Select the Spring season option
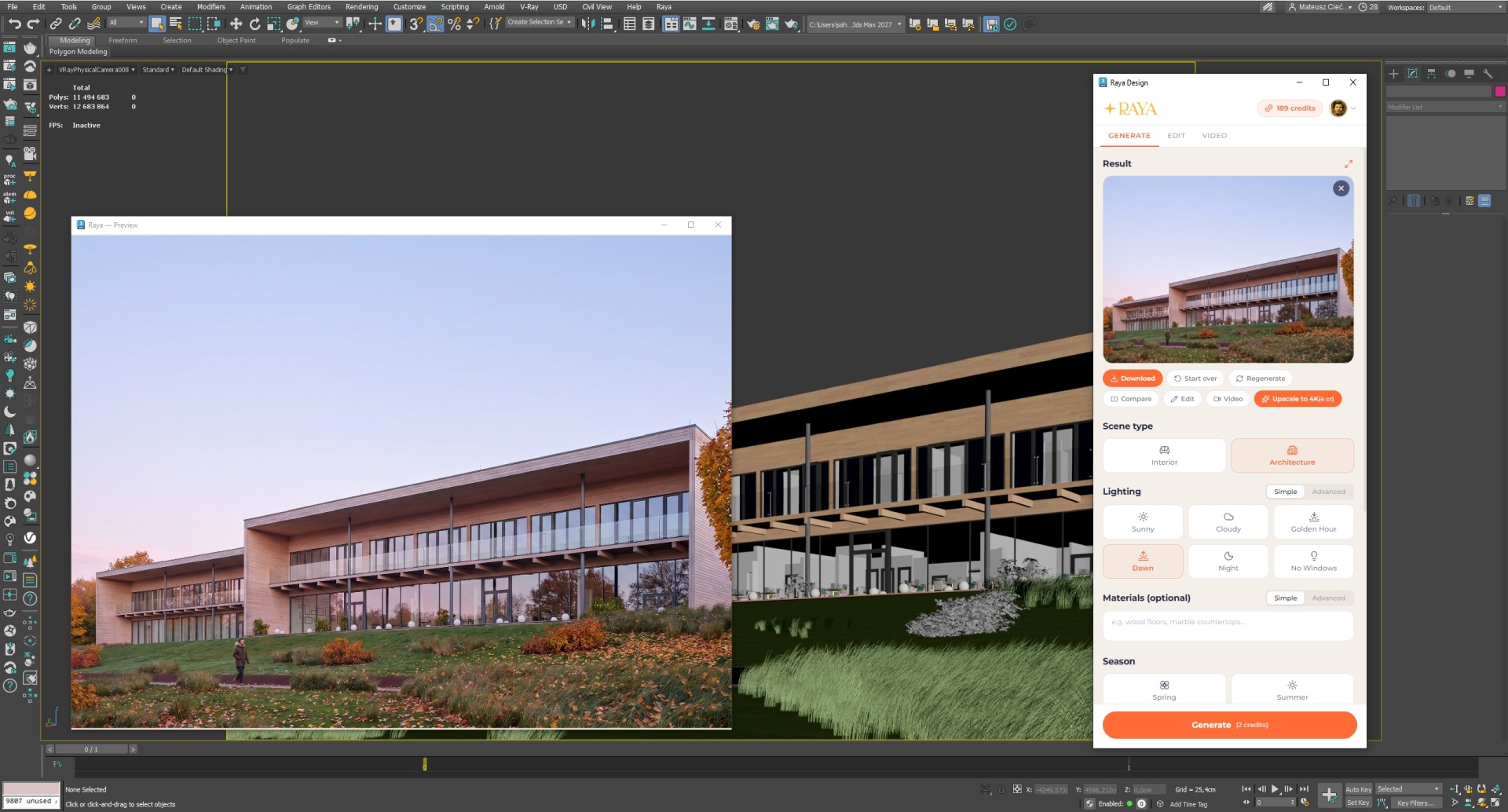This screenshot has height=812, width=1508. (x=1164, y=689)
